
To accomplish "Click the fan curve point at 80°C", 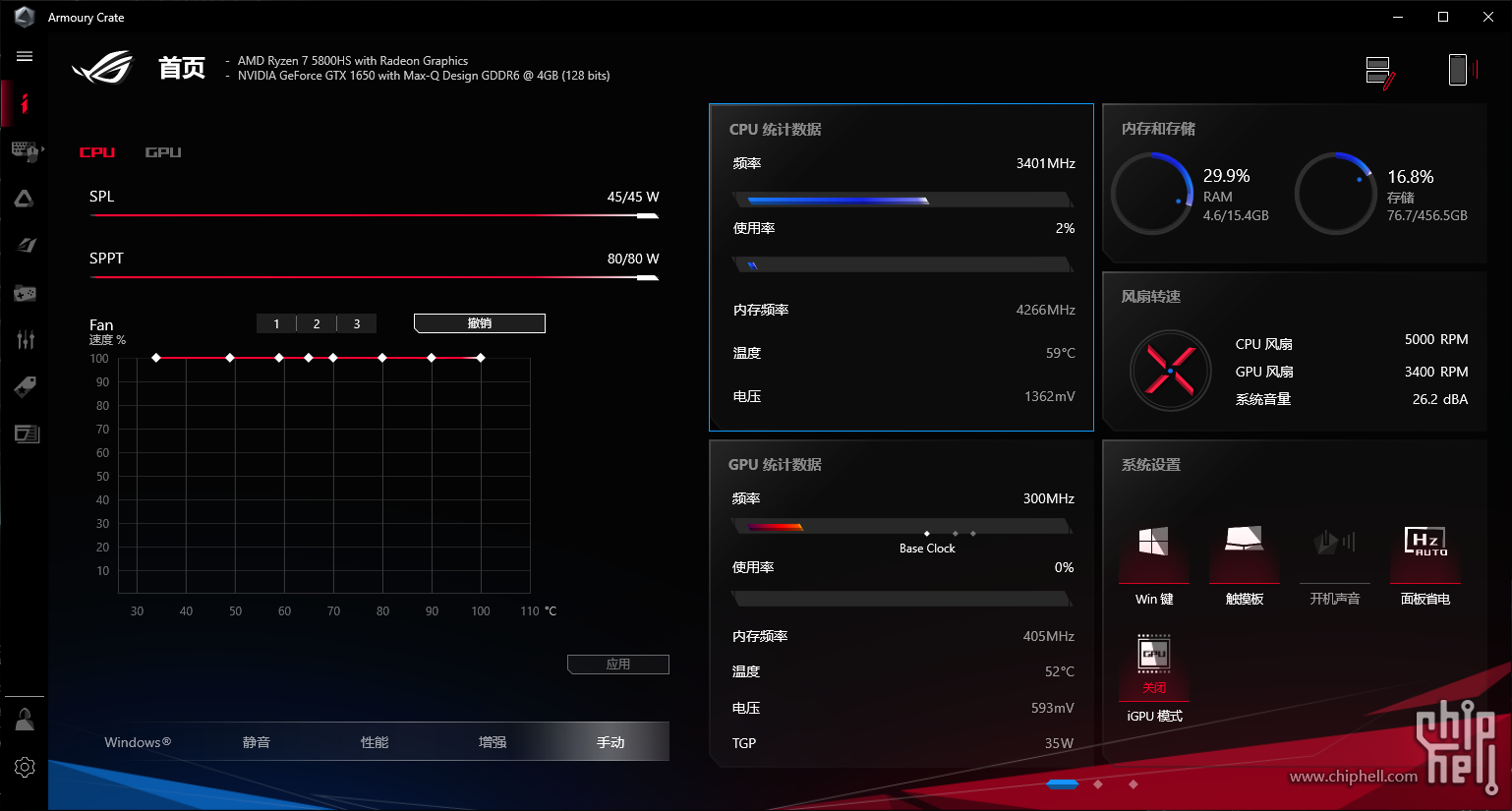I will 382,358.
